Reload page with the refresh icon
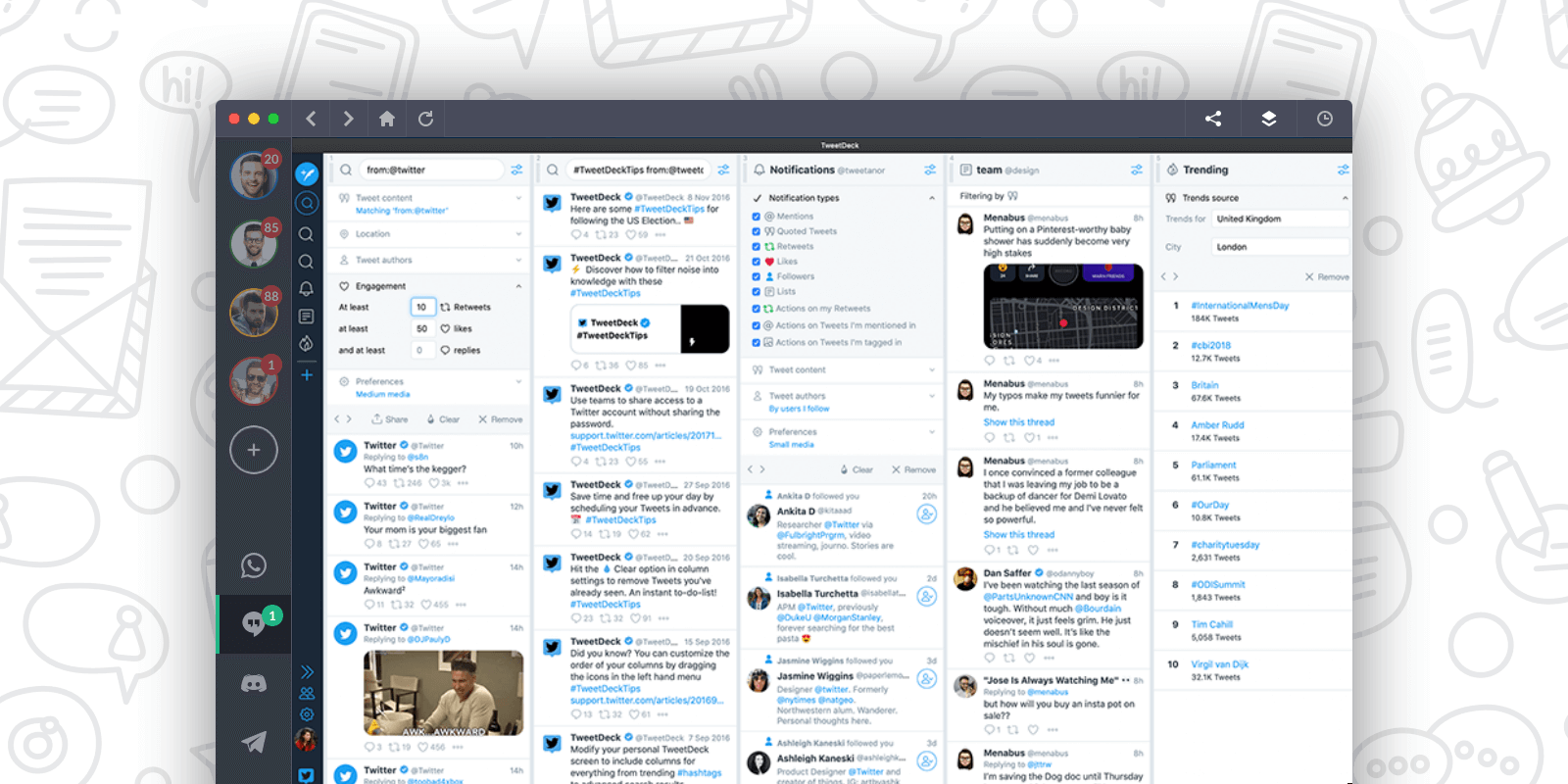Viewport: 1568px width, 784px height. [425, 119]
